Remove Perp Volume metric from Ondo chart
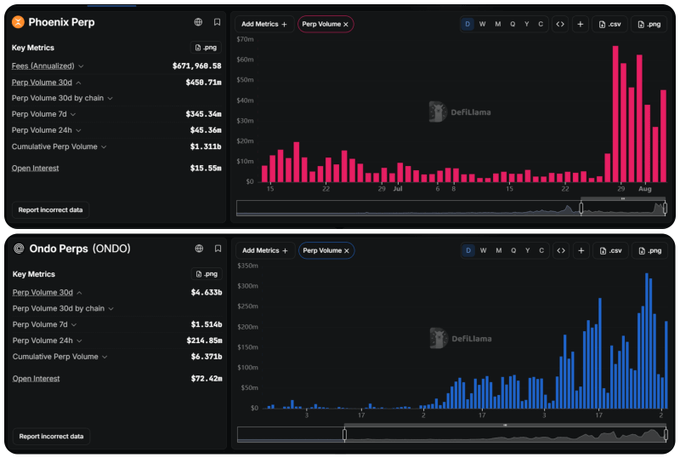 pyautogui.click(x=347, y=251)
